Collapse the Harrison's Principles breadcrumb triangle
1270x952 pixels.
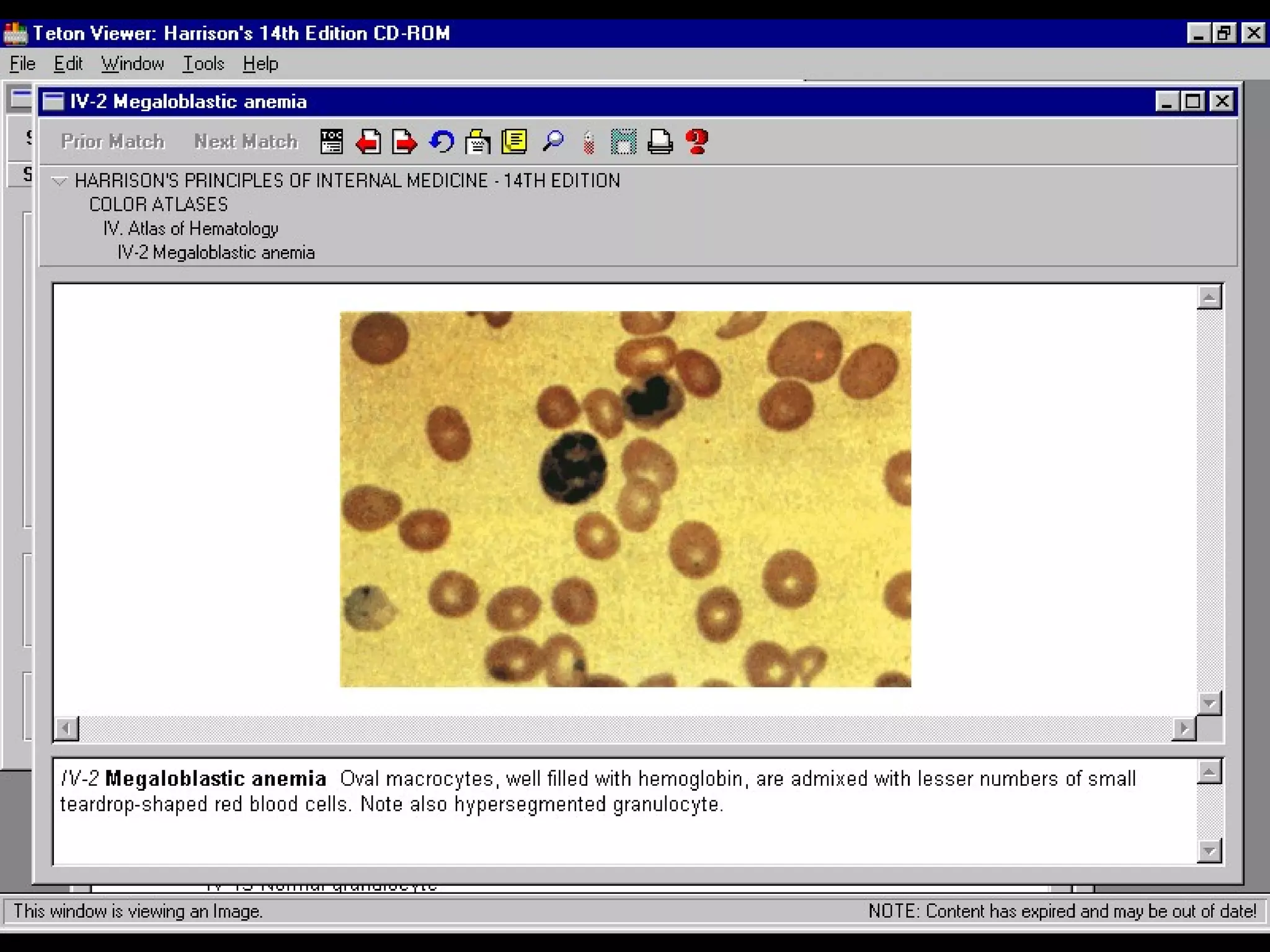pyautogui.click(x=59, y=181)
